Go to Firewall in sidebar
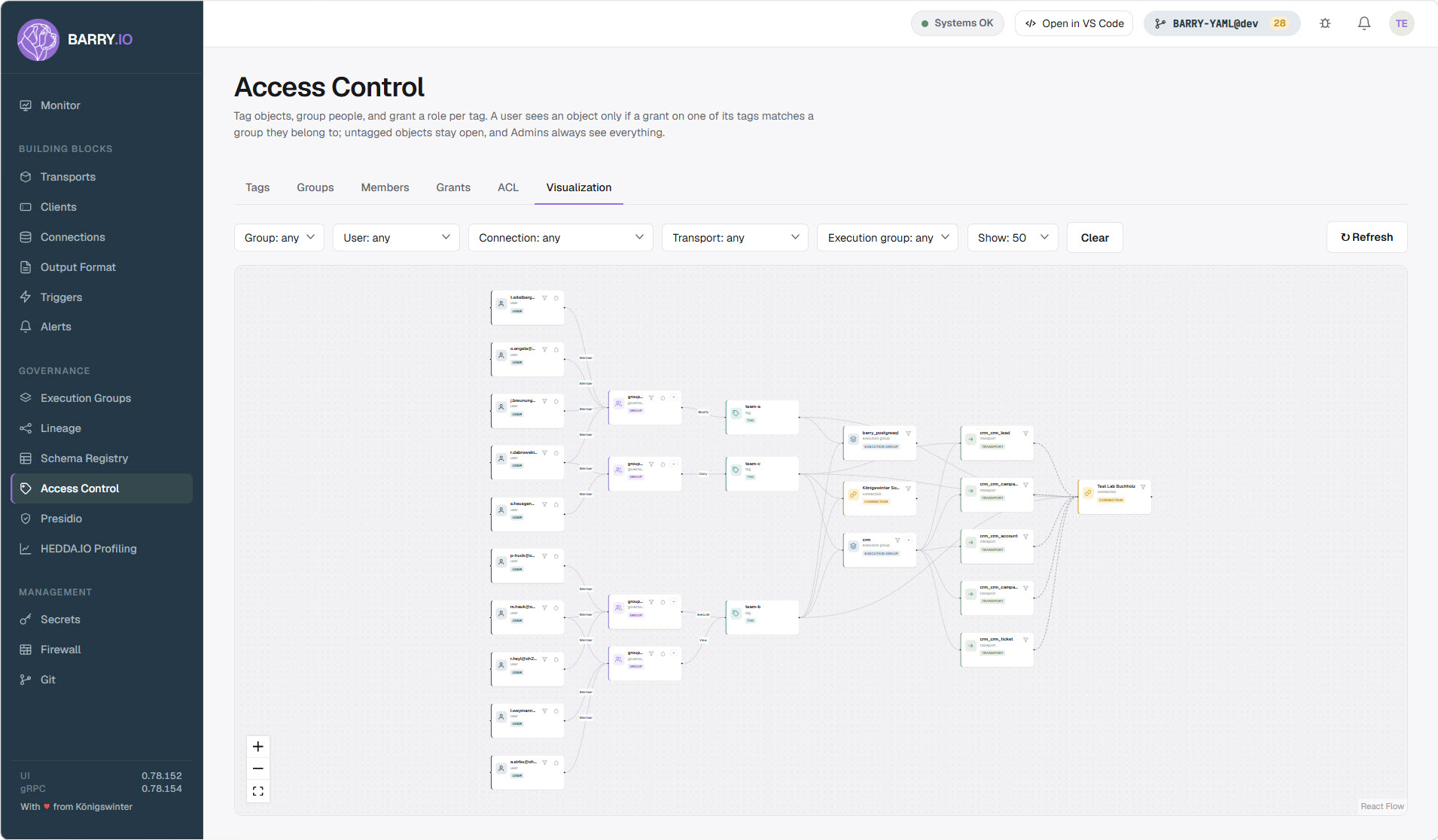 tap(60, 650)
